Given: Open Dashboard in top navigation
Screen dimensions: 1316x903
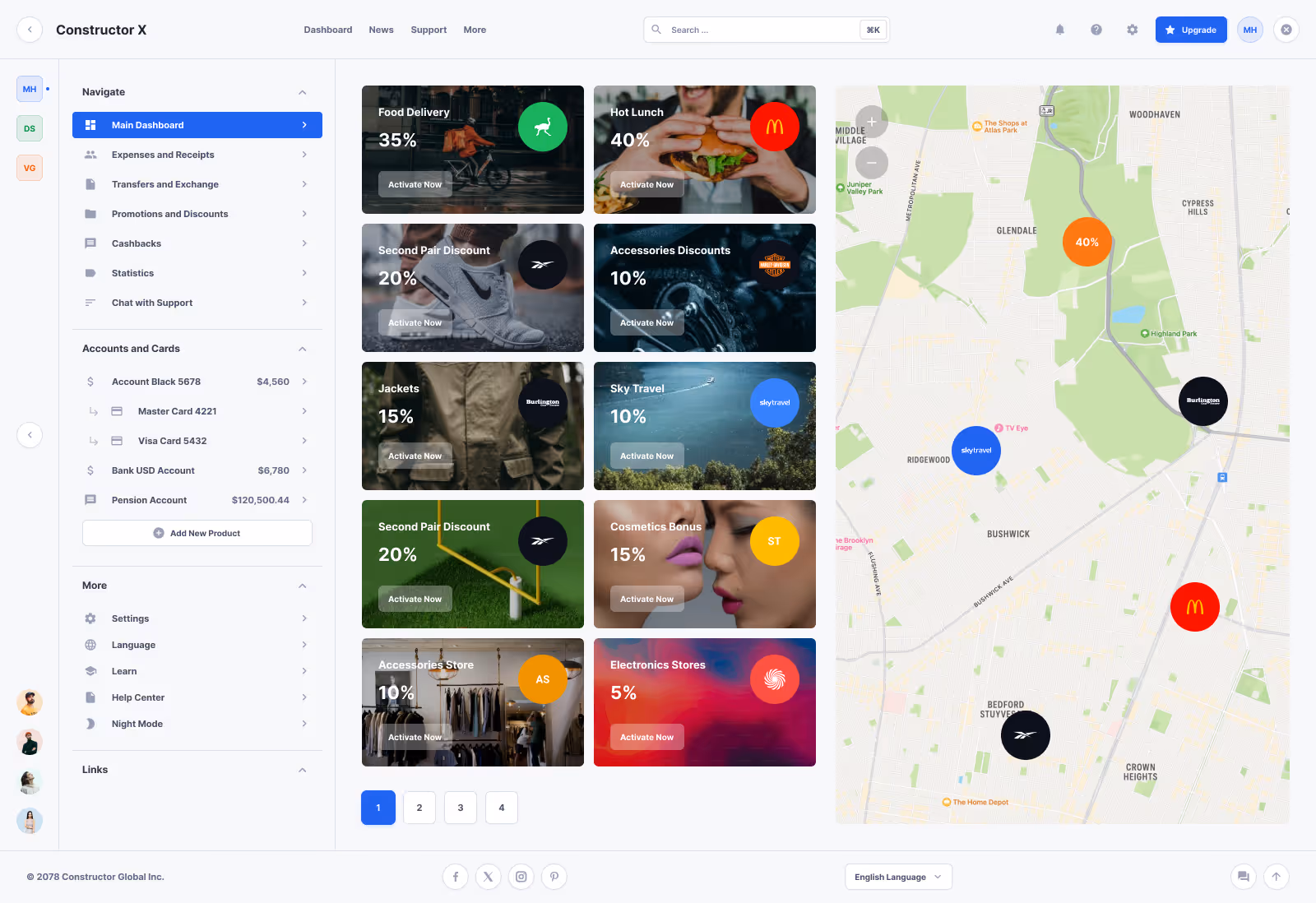Looking at the screenshot, I should point(328,30).
